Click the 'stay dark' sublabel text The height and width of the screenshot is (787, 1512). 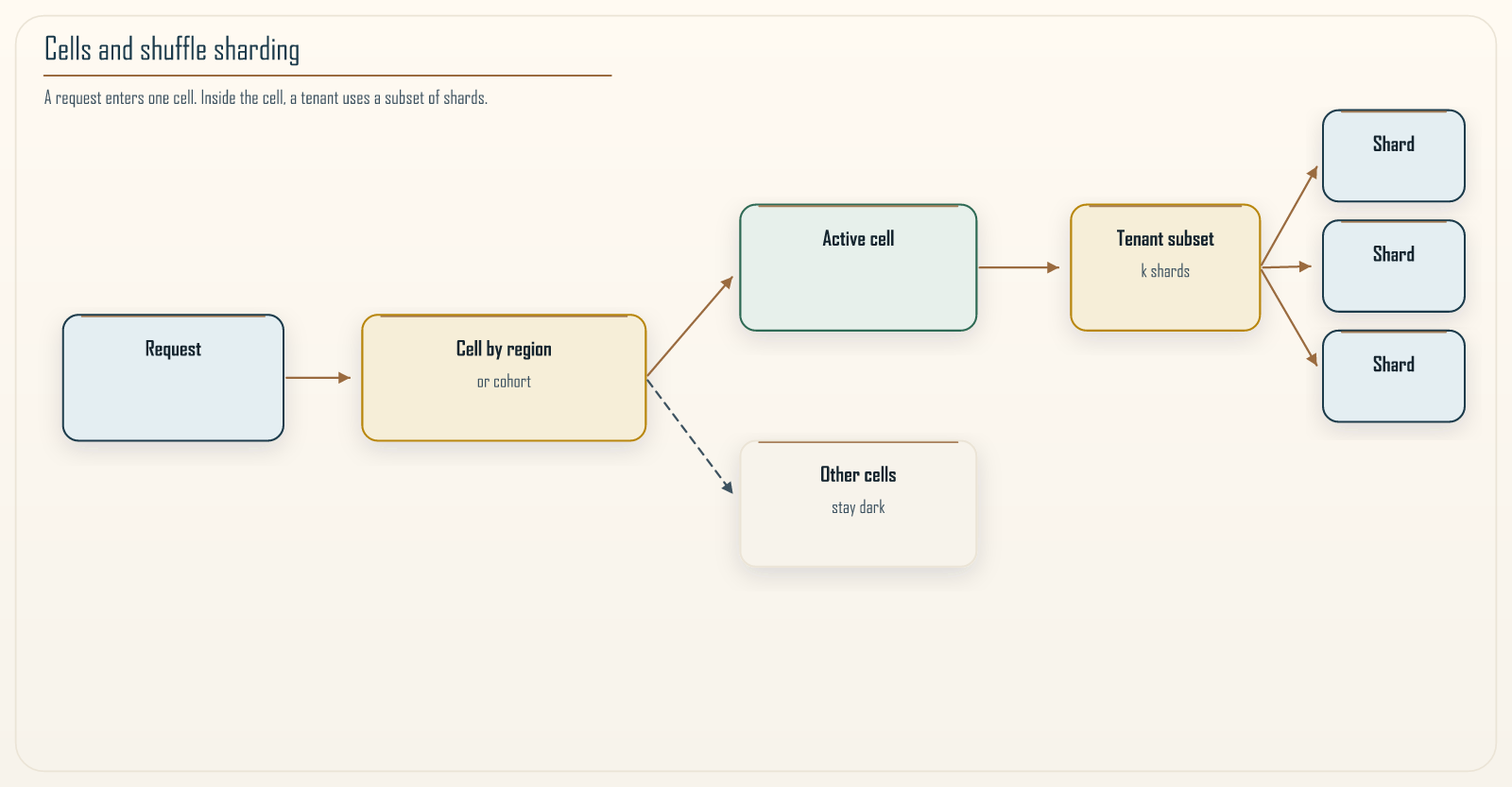click(858, 507)
